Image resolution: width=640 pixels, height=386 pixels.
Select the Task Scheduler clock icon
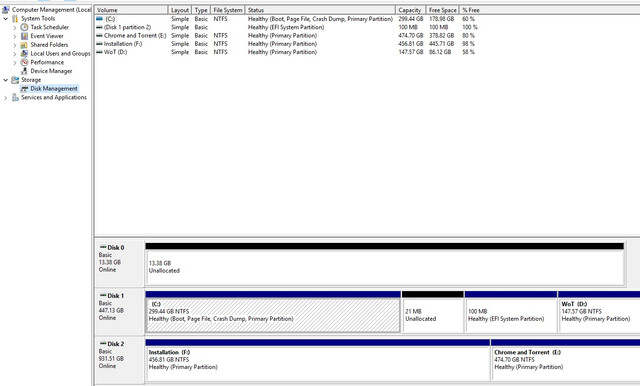pos(24,27)
